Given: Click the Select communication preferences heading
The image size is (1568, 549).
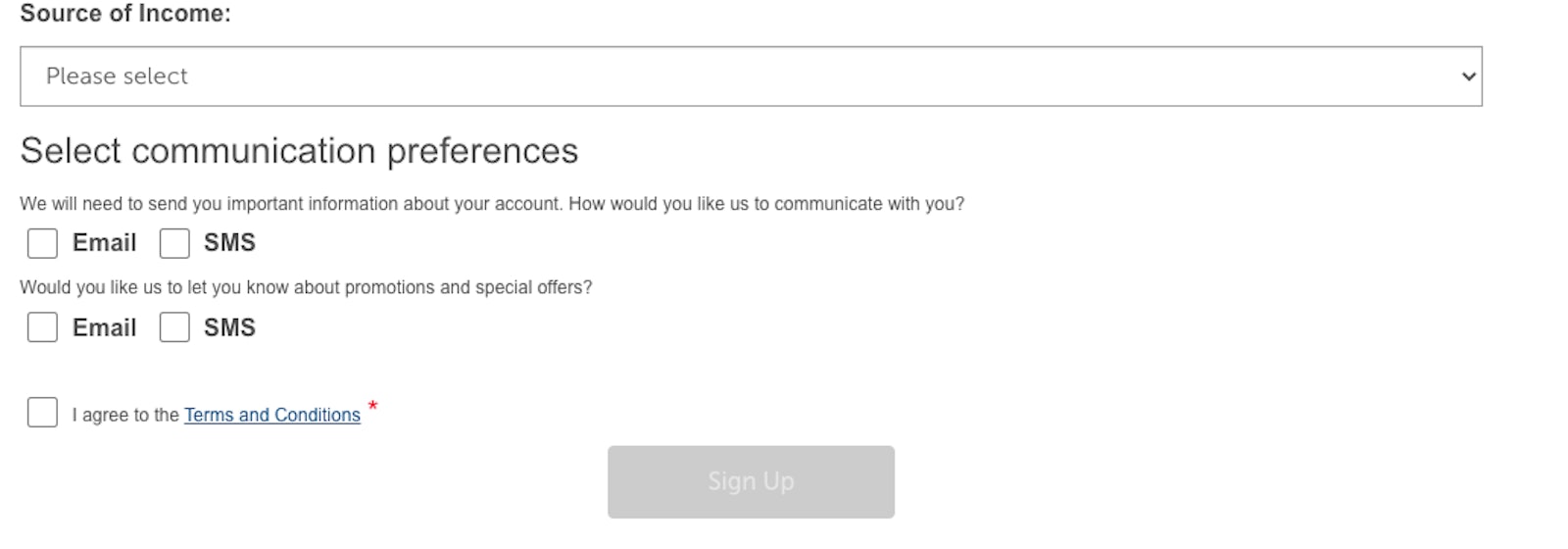Looking at the screenshot, I should 299,151.
